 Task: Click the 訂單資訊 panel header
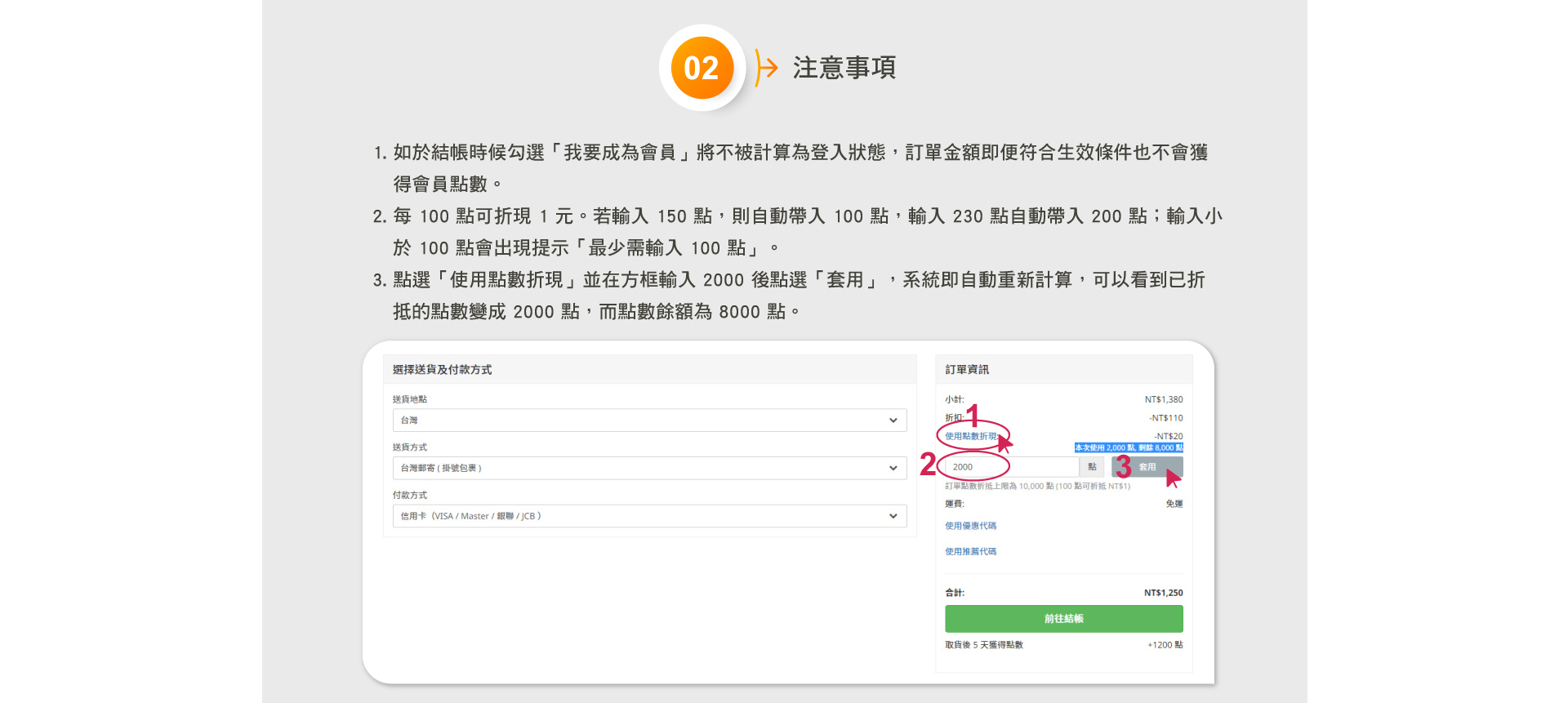pyautogui.click(x=967, y=370)
